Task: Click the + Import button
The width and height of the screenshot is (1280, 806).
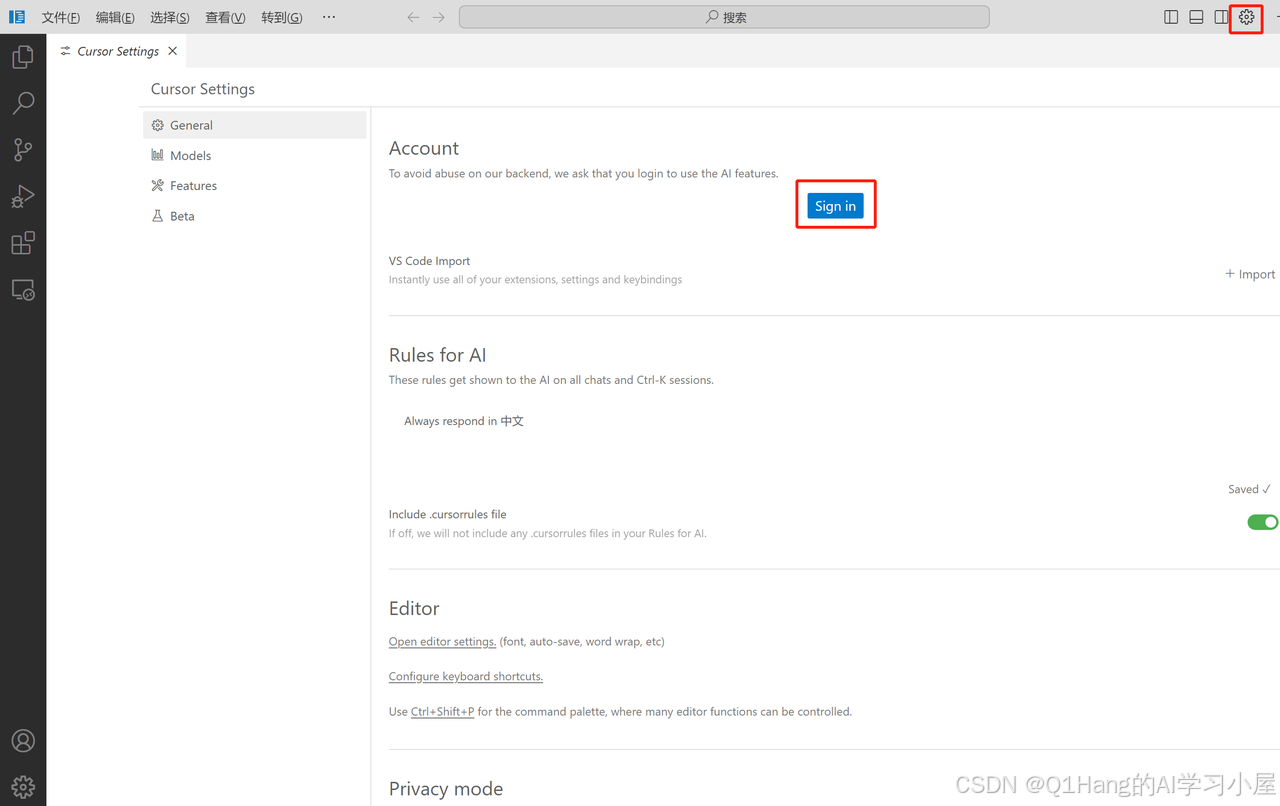Action: click(1250, 274)
